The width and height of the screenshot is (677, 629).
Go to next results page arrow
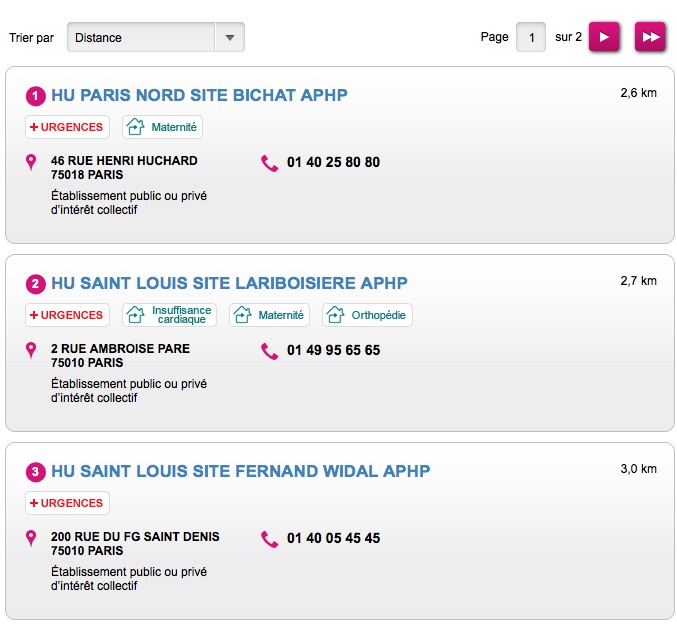click(604, 37)
